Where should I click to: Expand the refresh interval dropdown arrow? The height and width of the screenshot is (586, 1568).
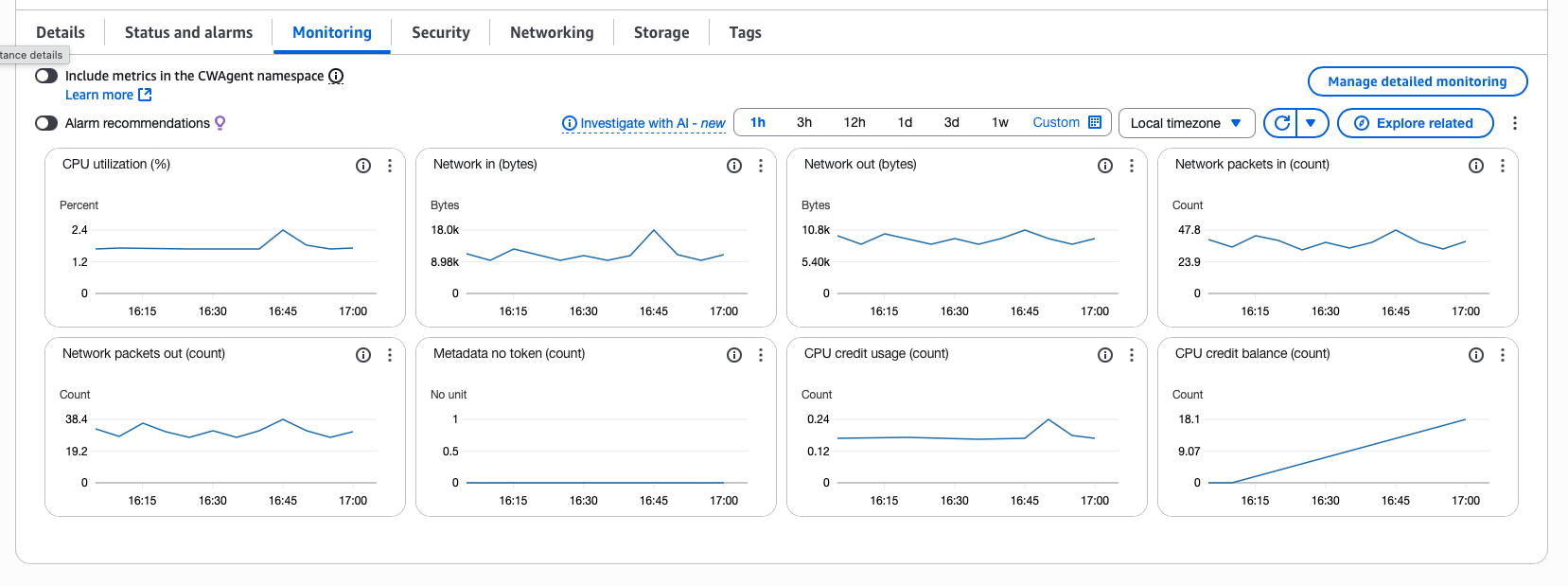coord(1311,123)
